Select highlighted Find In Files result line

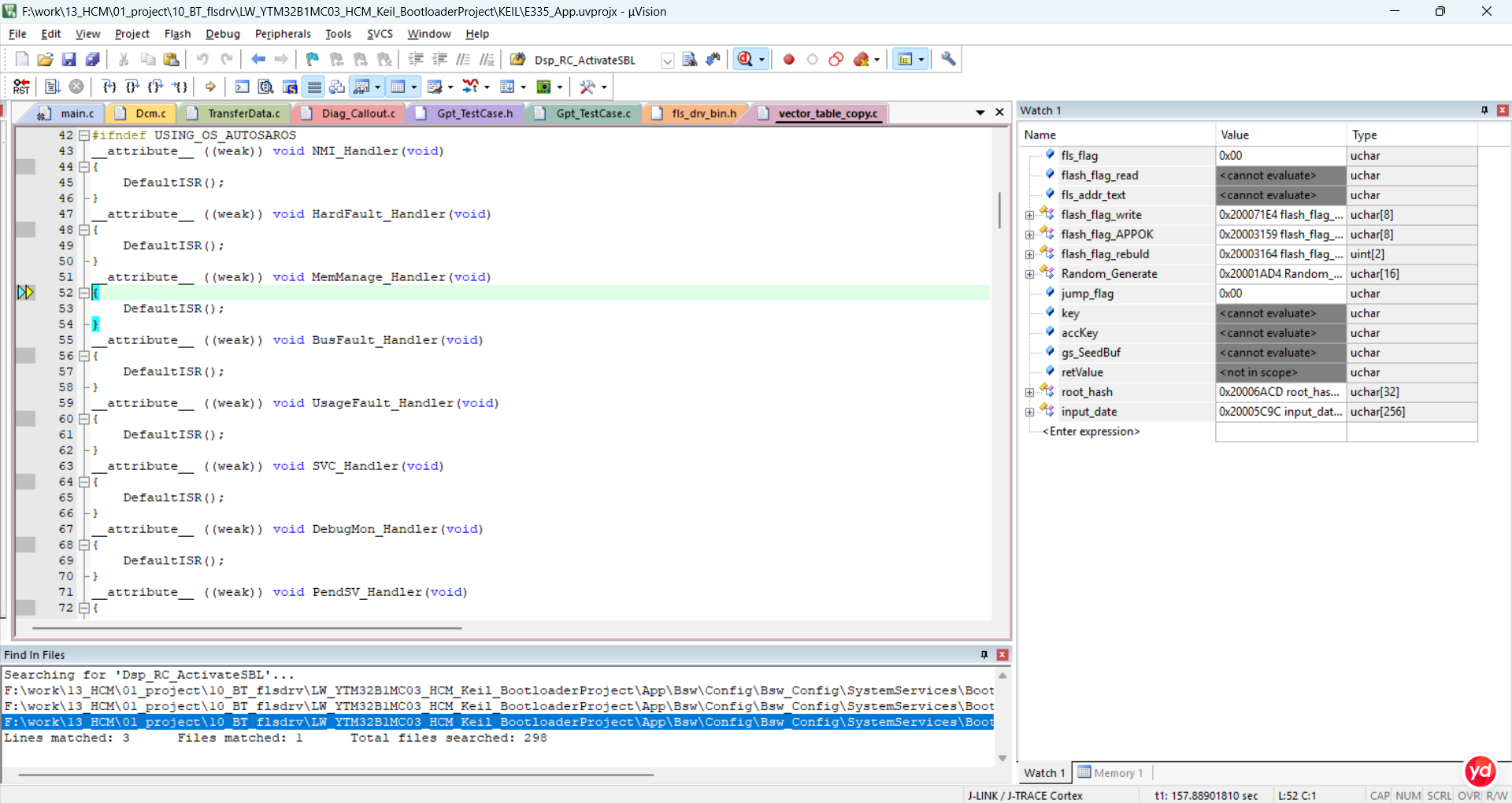tap(498, 722)
